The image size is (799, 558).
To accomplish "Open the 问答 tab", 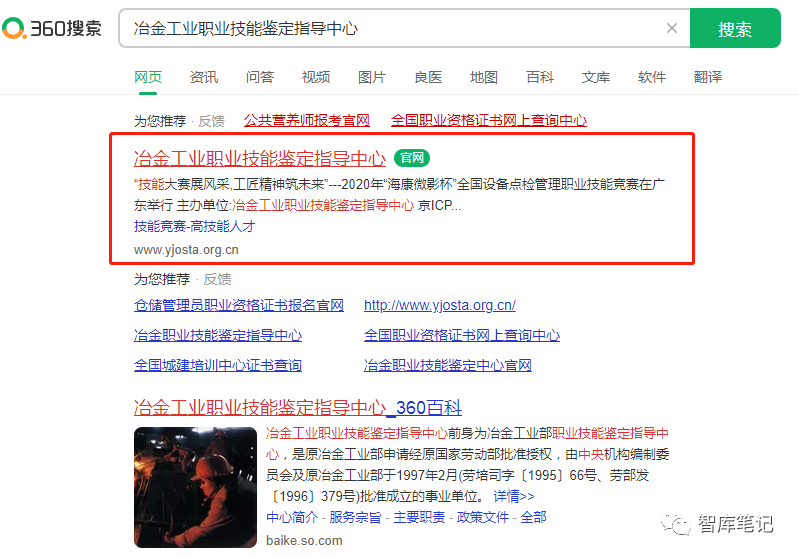I will pos(260,77).
